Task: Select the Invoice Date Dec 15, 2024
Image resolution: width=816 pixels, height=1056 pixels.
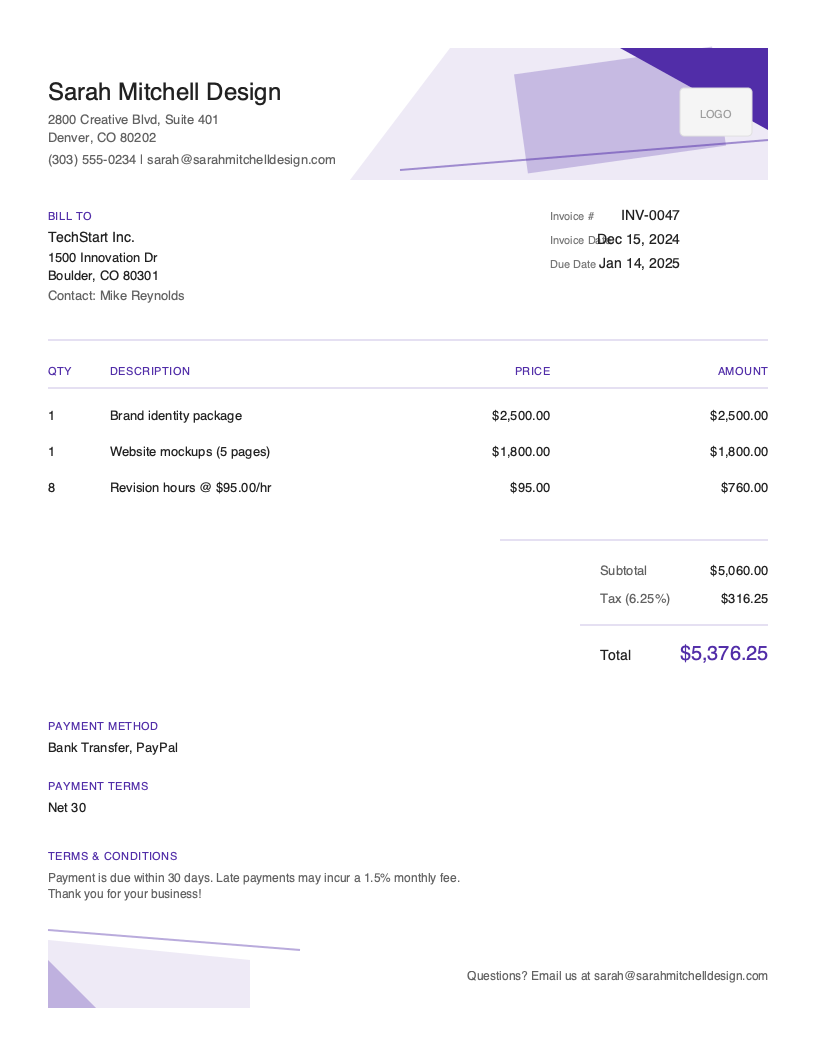Action: (638, 239)
